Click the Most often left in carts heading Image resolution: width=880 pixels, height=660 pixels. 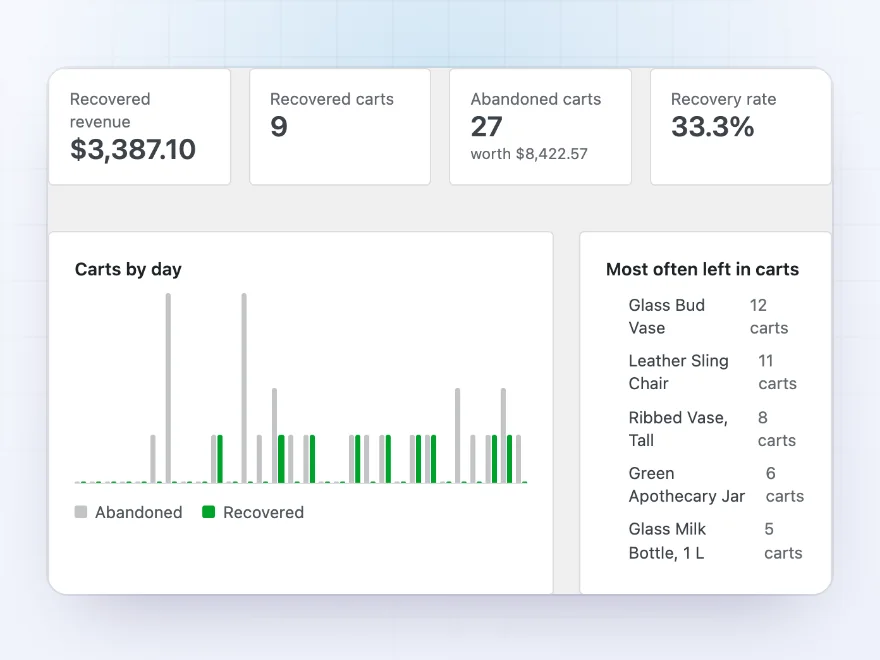(702, 269)
